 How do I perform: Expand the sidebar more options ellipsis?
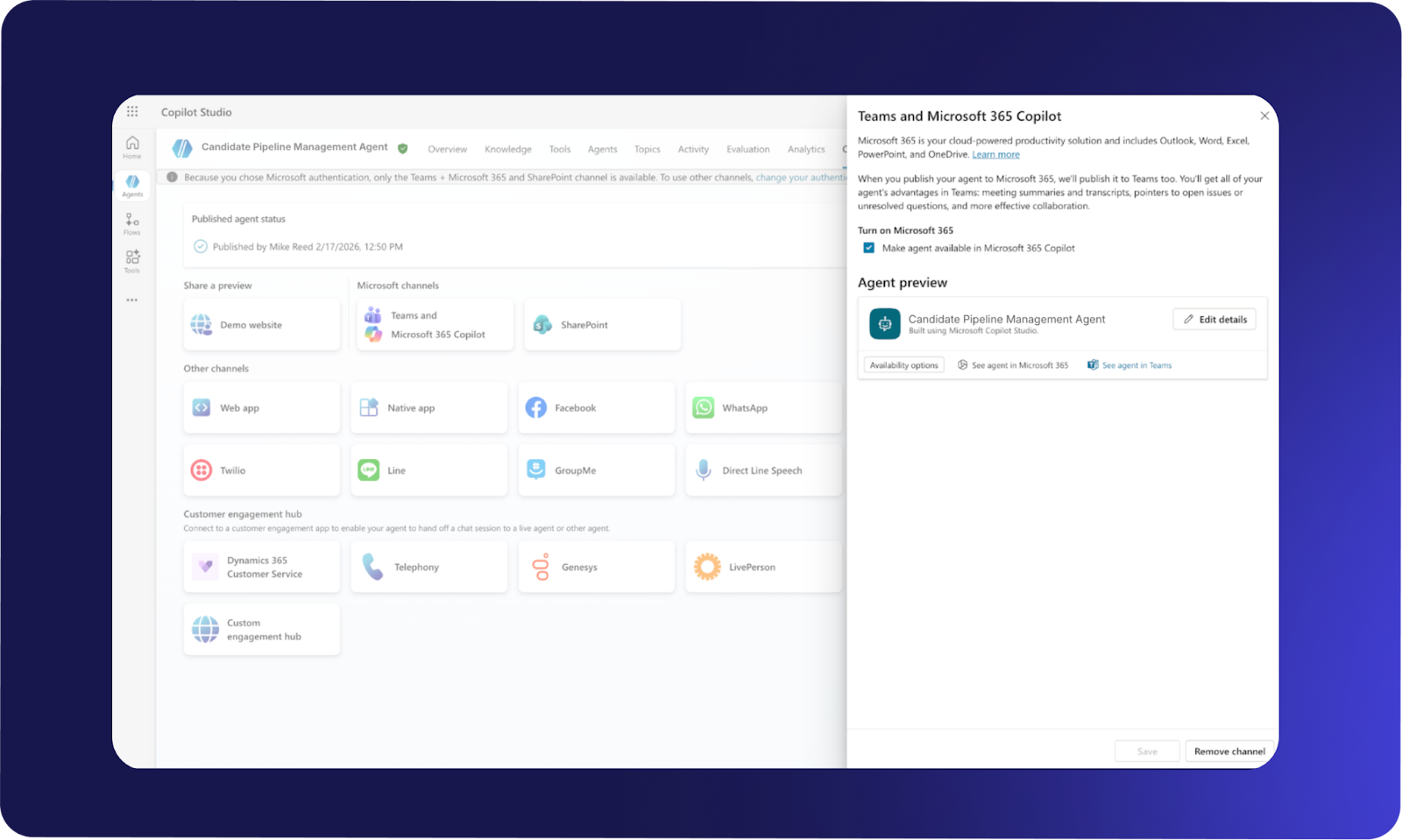point(132,300)
